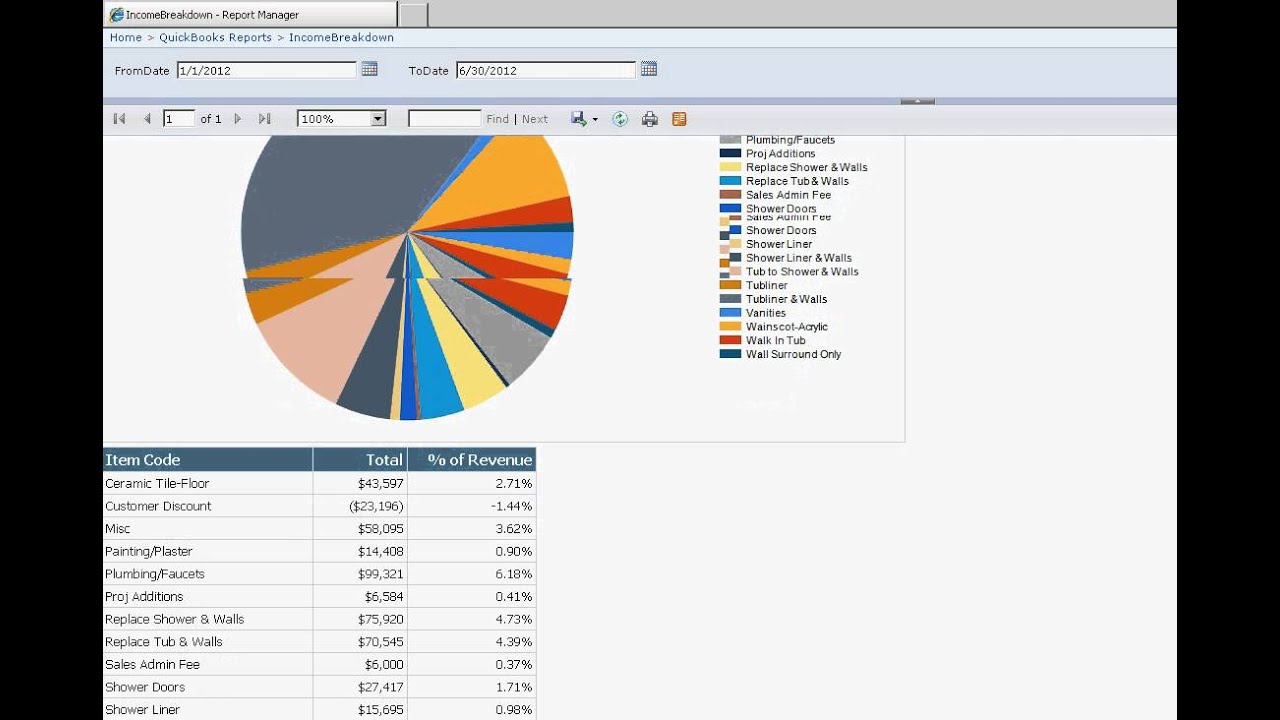Click the Proj Additions table cell
Image resolution: width=1280 pixels, height=720 pixels.
(208, 597)
